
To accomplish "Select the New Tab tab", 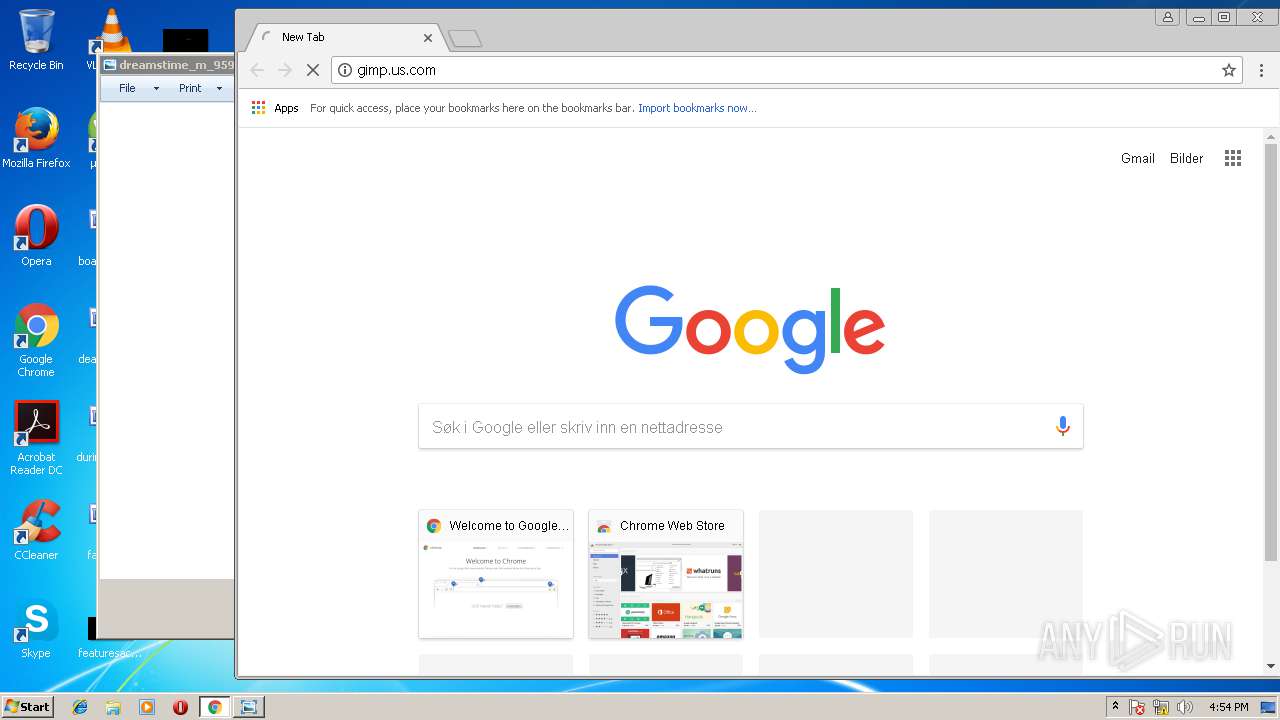I will 345,37.
